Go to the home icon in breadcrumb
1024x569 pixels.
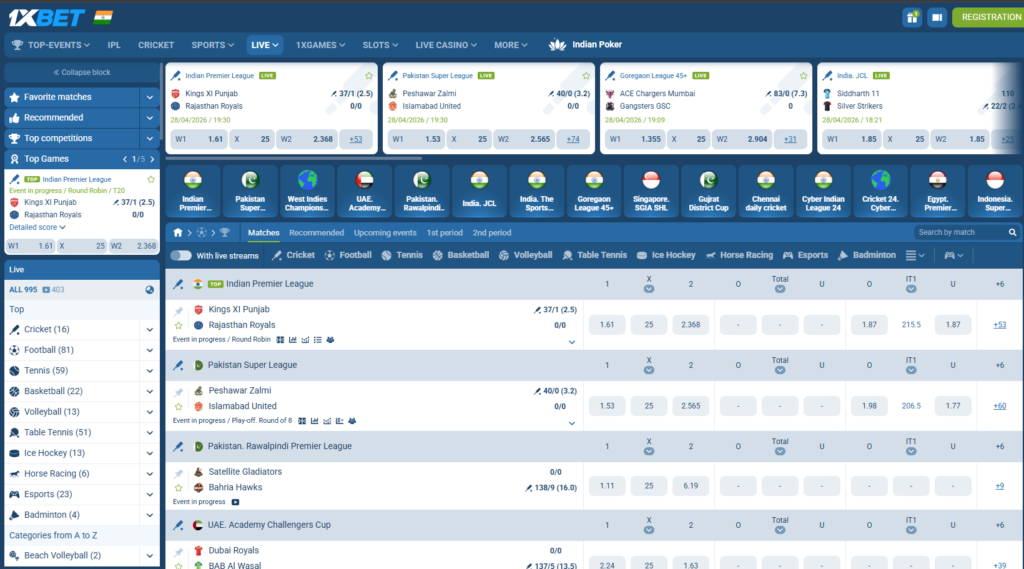coord(178,233)
